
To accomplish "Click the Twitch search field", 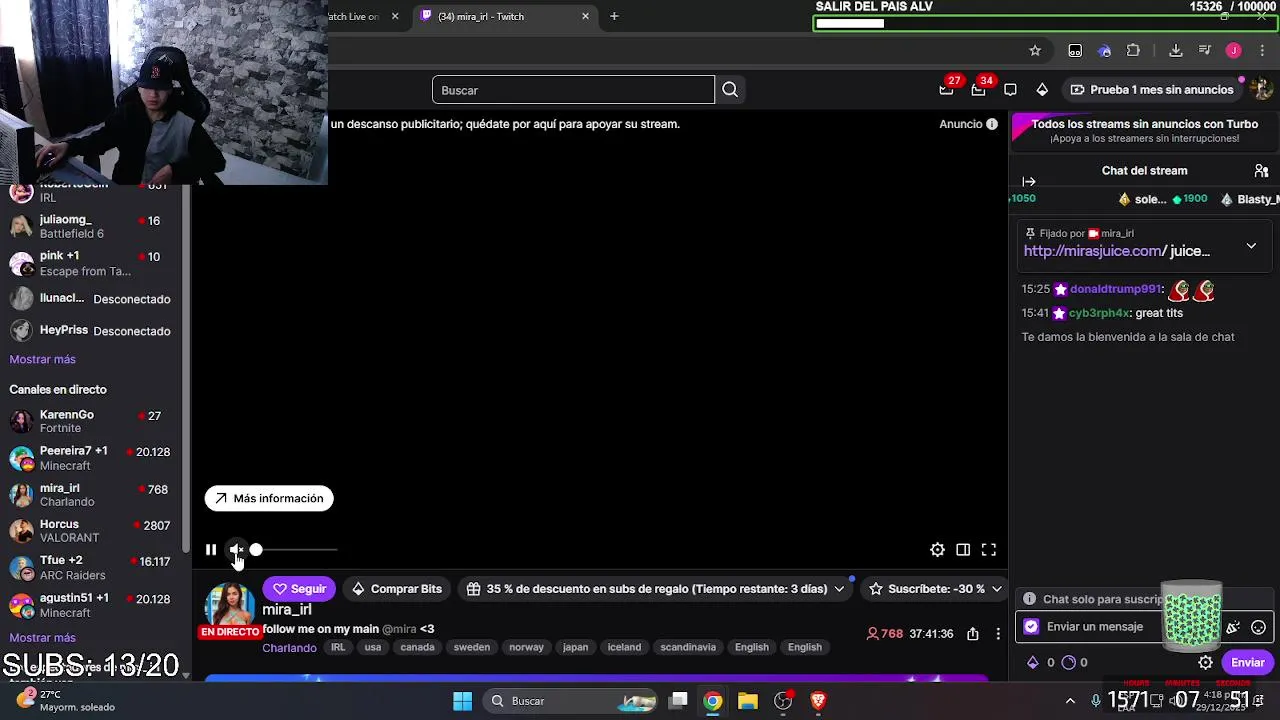I will [573, 90].
